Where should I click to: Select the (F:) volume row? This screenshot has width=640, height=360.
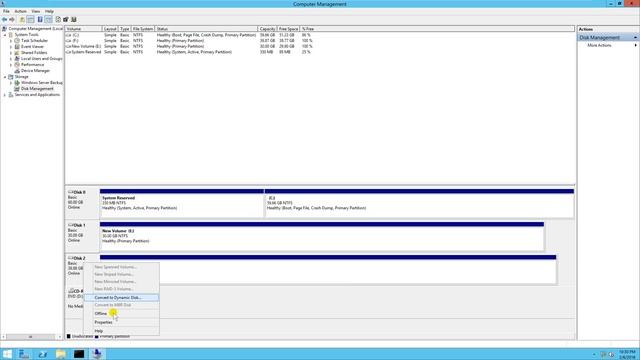pos(190,41)
